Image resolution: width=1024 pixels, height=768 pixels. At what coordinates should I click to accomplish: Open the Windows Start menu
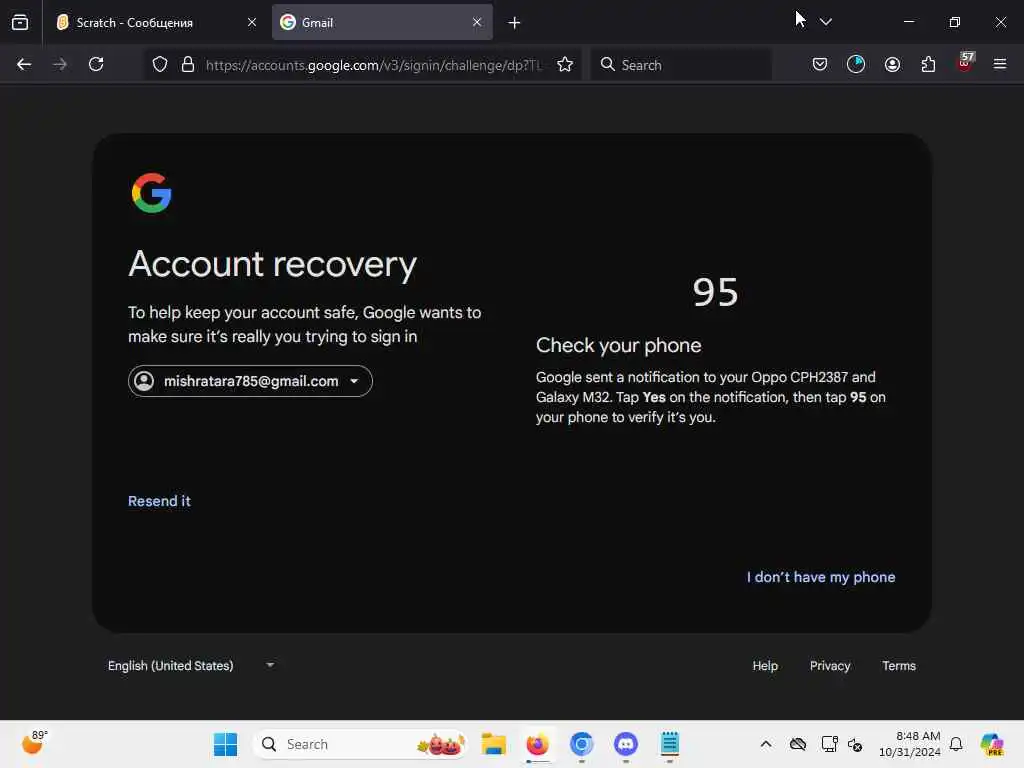226,744
